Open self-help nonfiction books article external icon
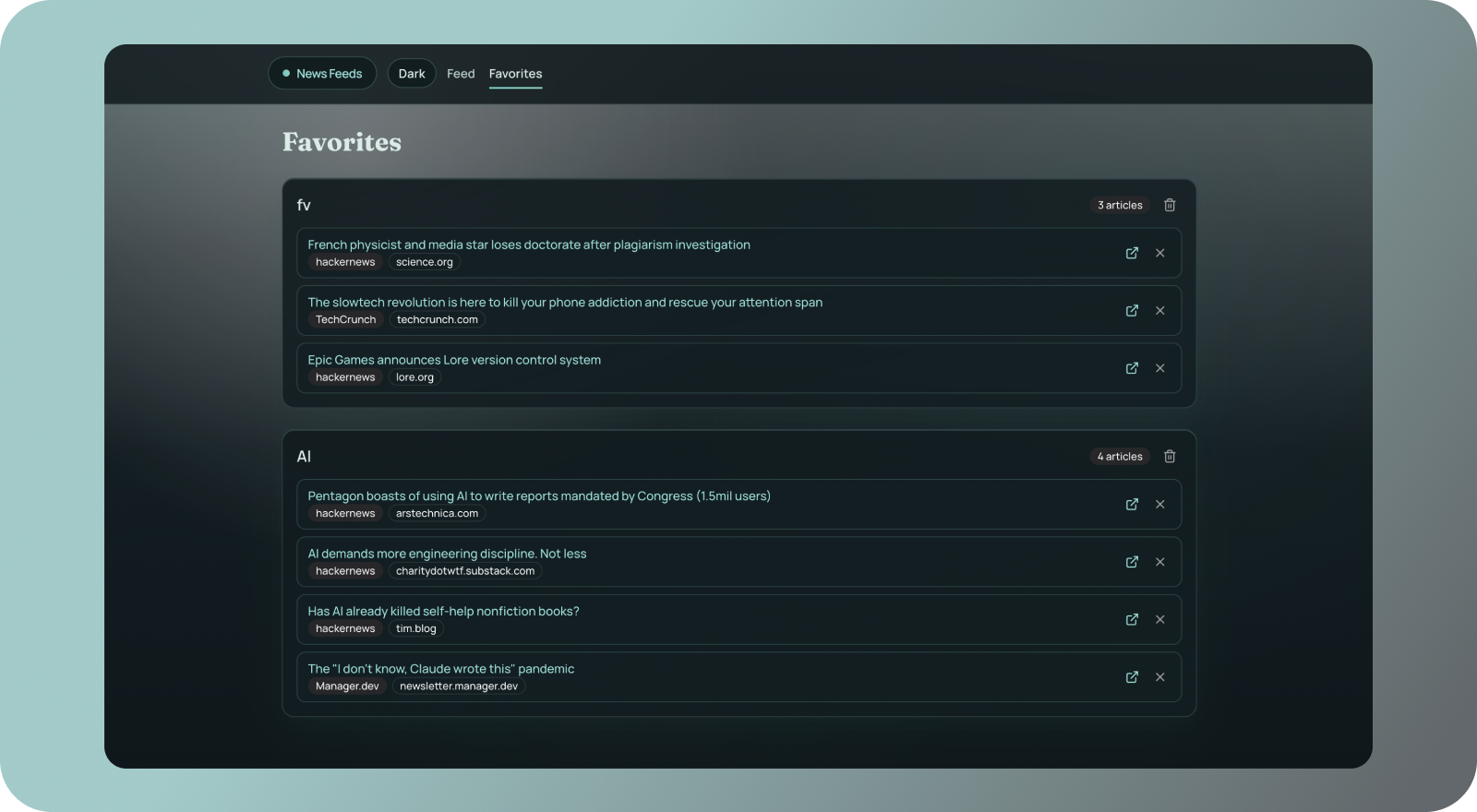 (x=1132, y=619)
